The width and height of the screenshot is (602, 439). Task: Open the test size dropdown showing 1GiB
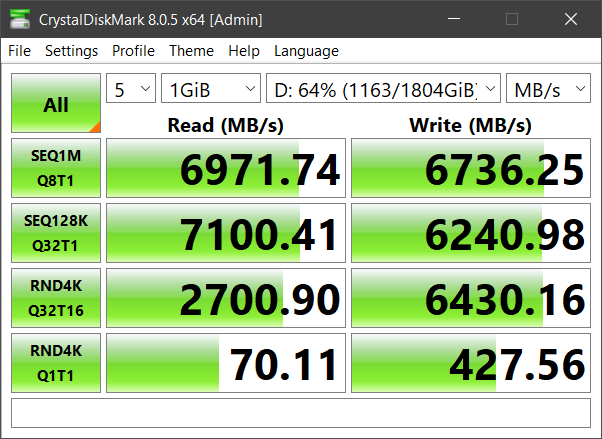coord(211,88)
